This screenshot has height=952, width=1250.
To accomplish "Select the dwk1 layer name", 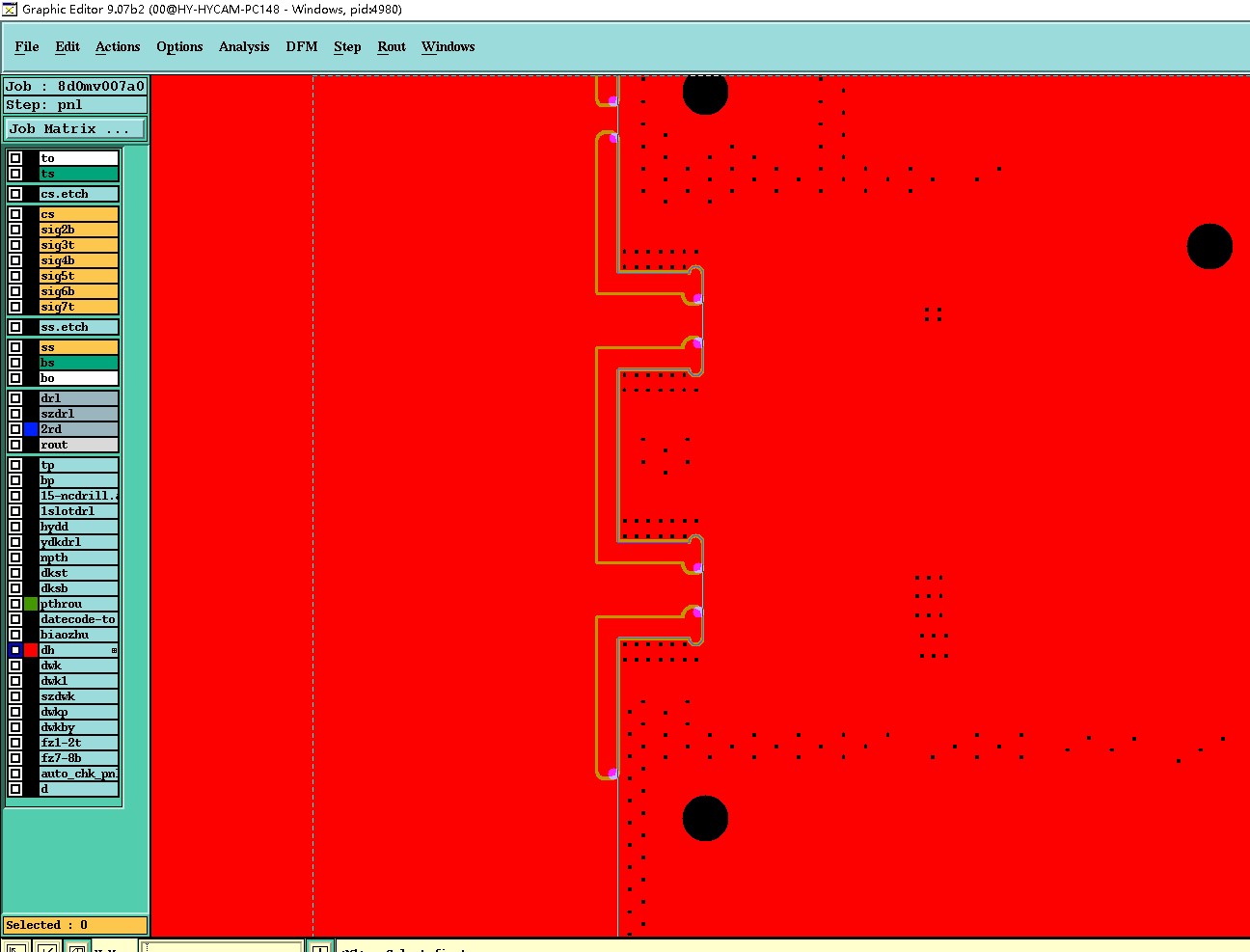I will point(79,681).
